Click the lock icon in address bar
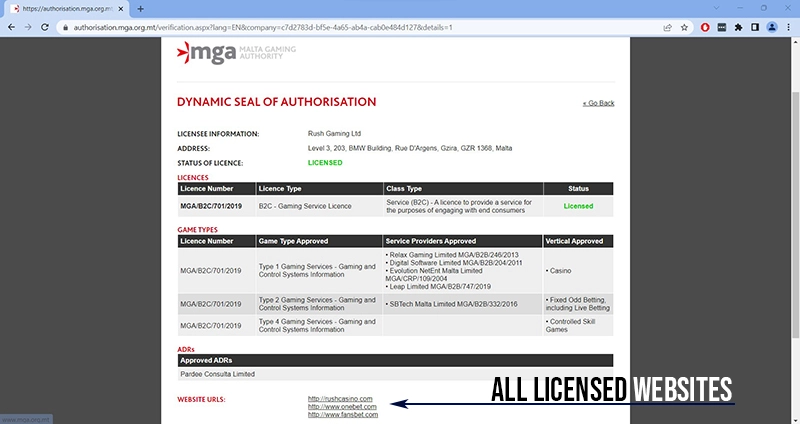 pyautogui.click(x=65, y=28)
